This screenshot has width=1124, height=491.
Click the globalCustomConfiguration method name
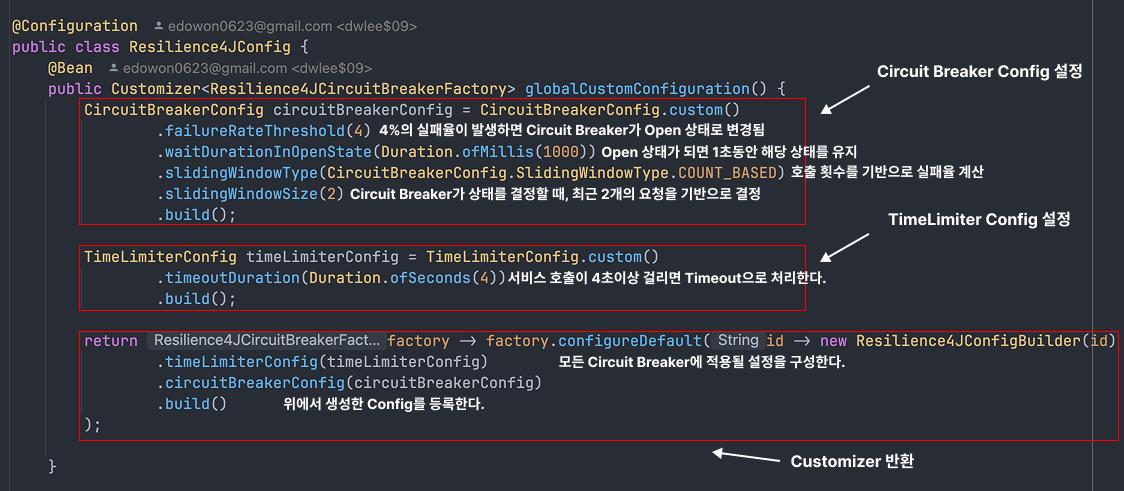[x=637, y=90]
